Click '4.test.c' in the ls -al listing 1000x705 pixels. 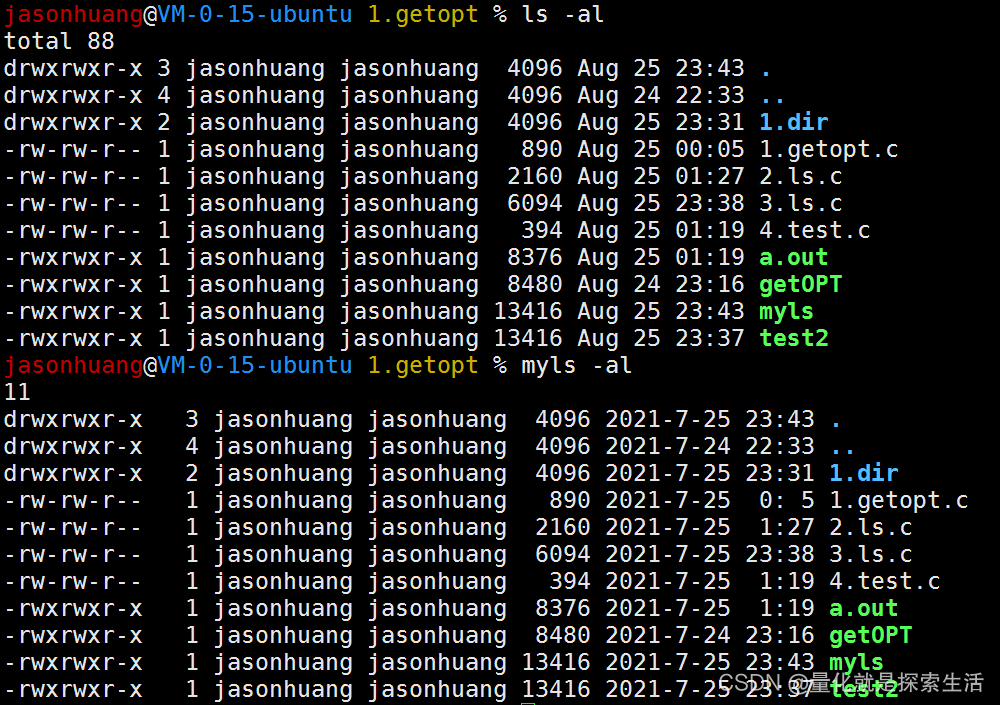coord(814,230)
